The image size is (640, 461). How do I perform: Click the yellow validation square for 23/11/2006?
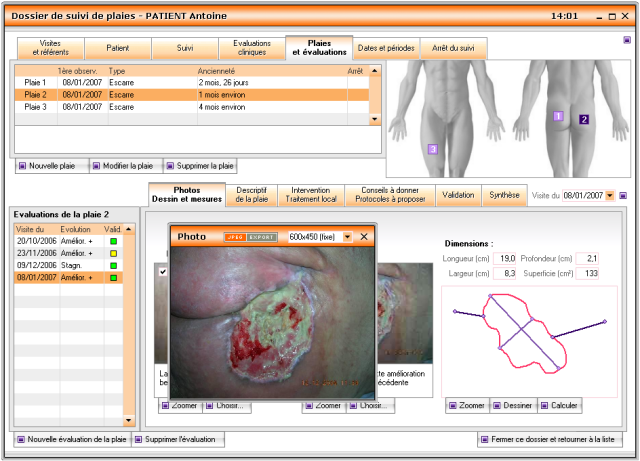(113, 254)
